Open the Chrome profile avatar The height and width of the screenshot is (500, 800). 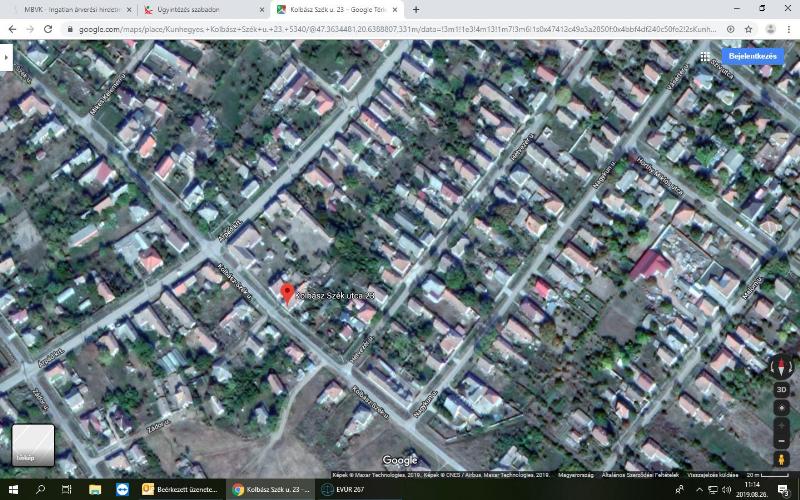tap(770, 30)
